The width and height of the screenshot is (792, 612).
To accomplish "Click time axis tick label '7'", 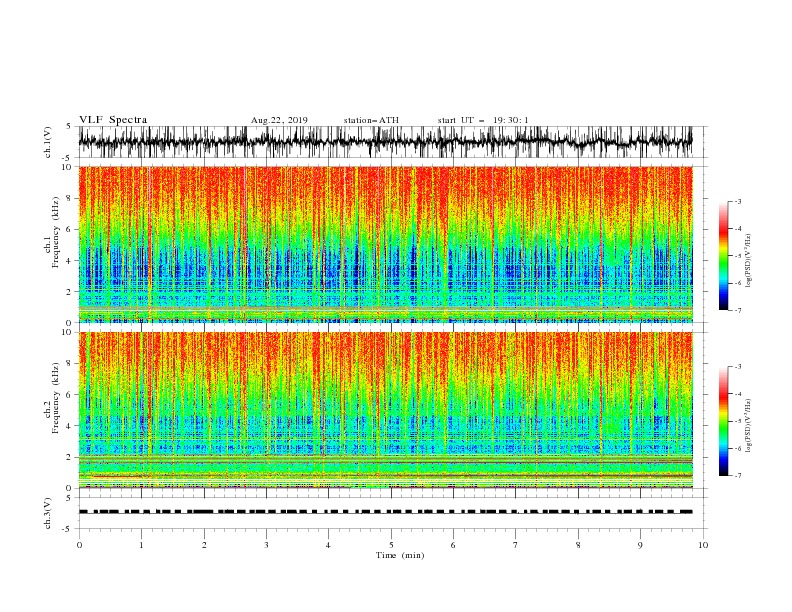I will pyautogui.click(x=516, y=545).
